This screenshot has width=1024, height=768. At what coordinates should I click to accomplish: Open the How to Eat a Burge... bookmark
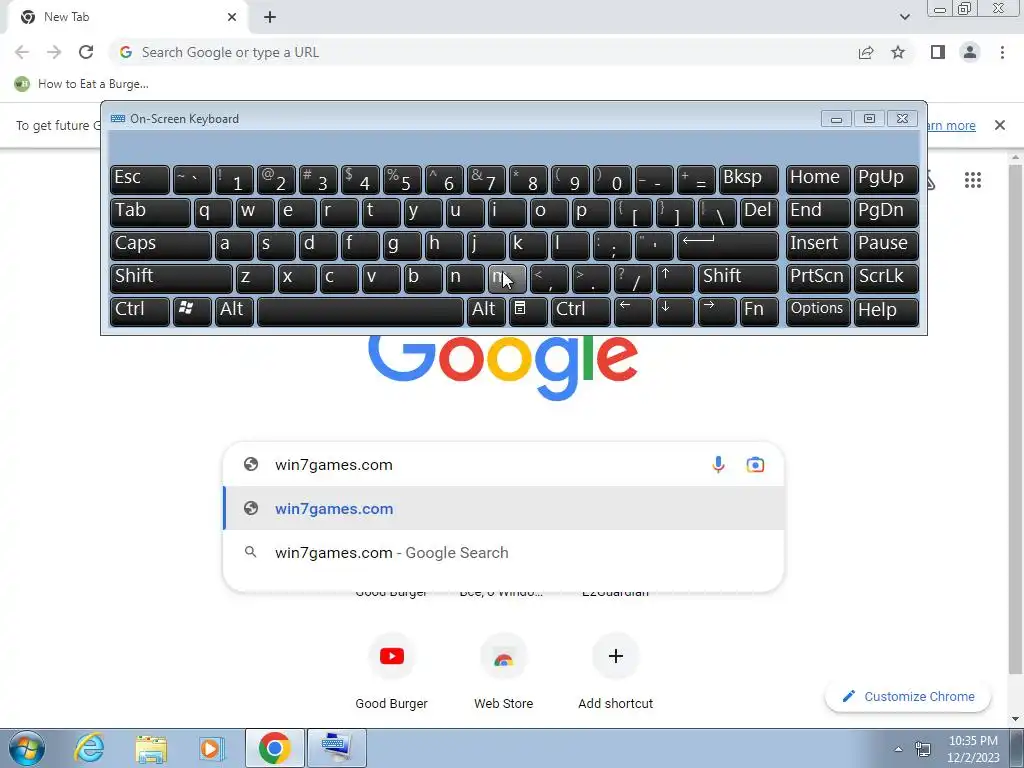[82, 84]
